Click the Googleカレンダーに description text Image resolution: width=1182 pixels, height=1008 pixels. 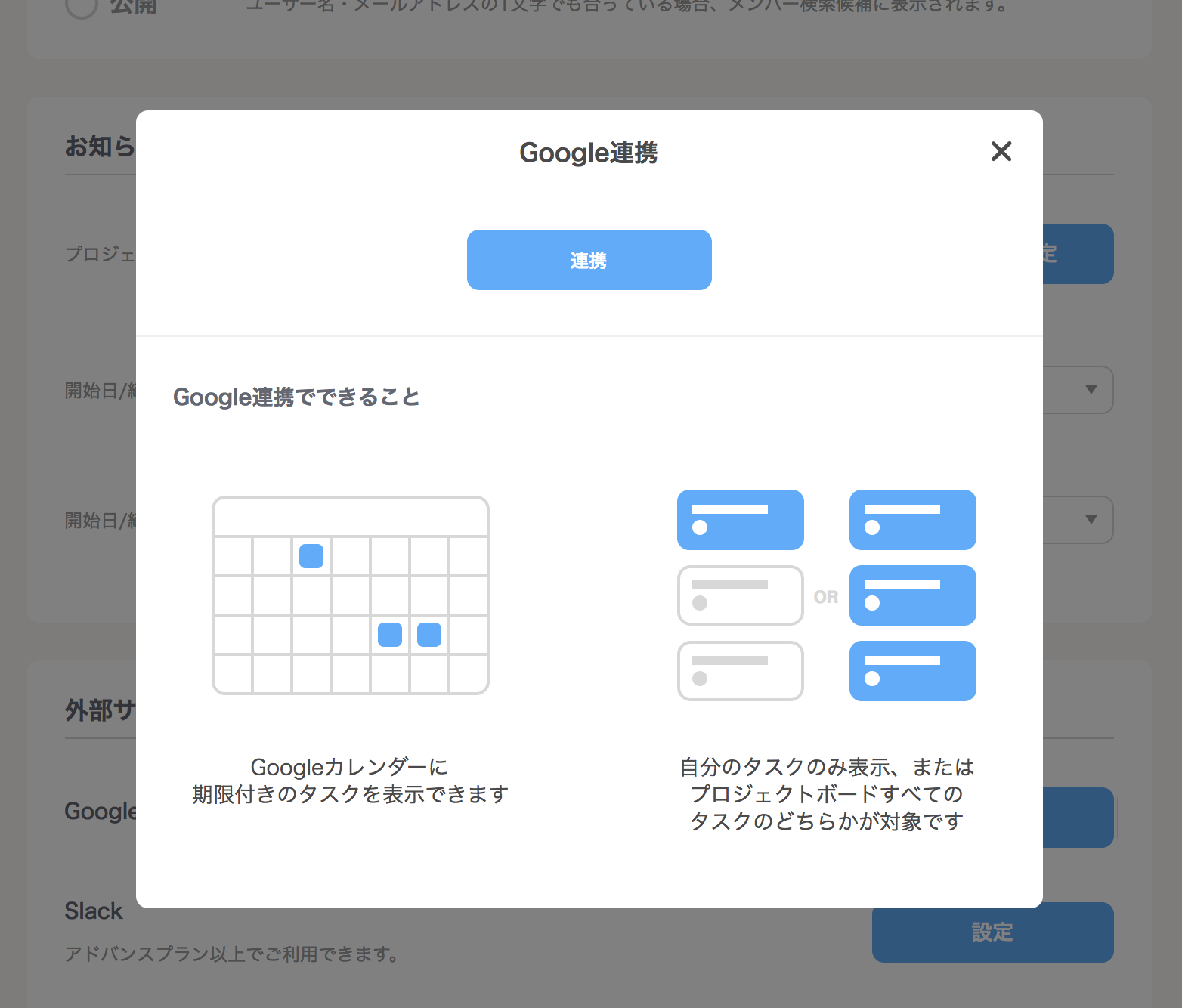[x=350, y=781]
